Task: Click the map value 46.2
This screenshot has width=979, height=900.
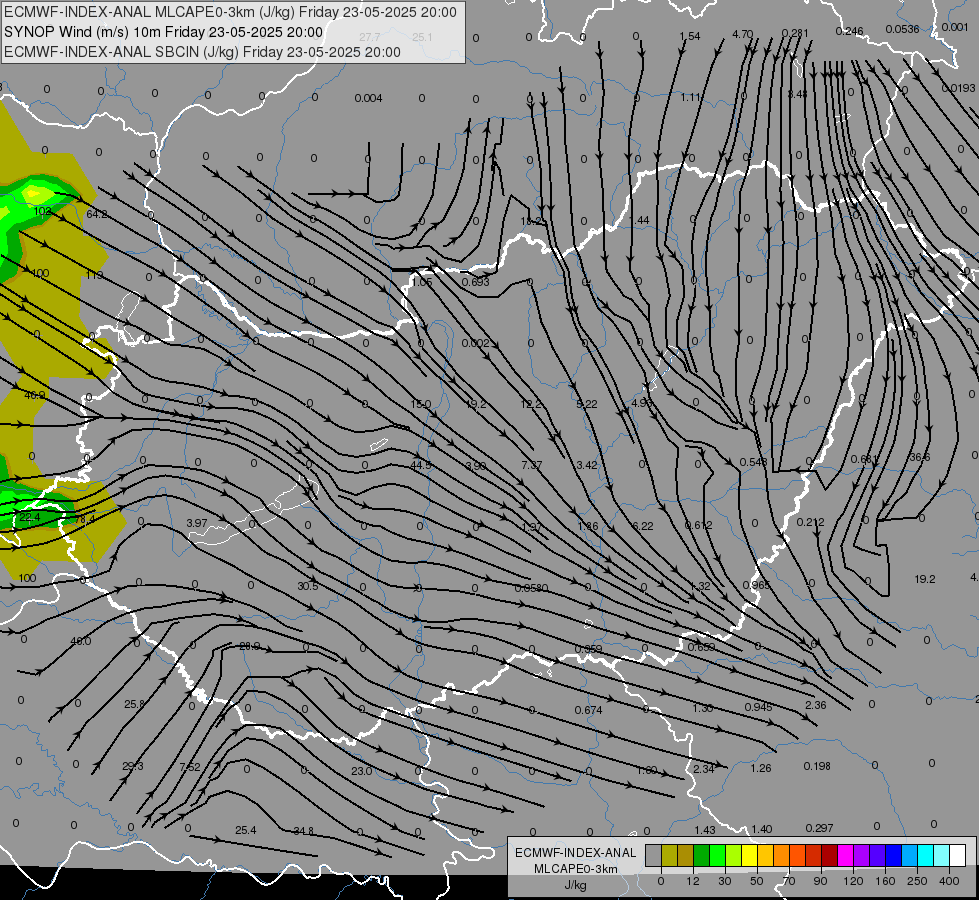Action: 34,395
